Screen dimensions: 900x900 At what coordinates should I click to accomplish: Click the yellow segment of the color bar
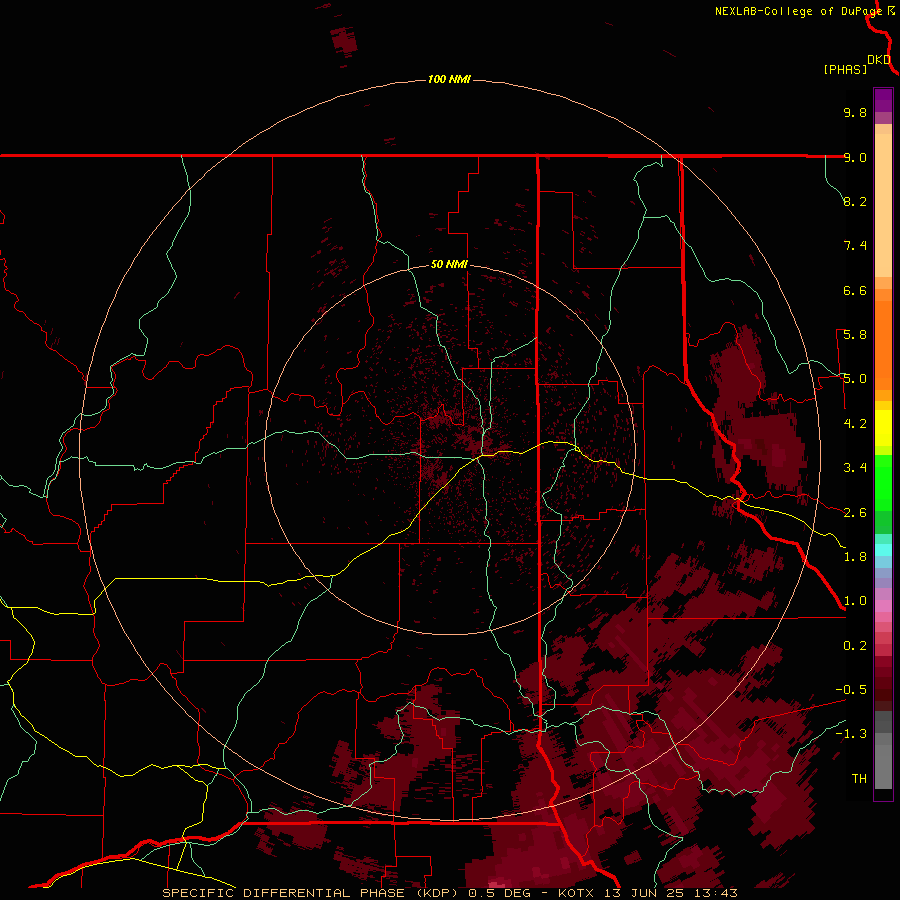tap(883, 428)
